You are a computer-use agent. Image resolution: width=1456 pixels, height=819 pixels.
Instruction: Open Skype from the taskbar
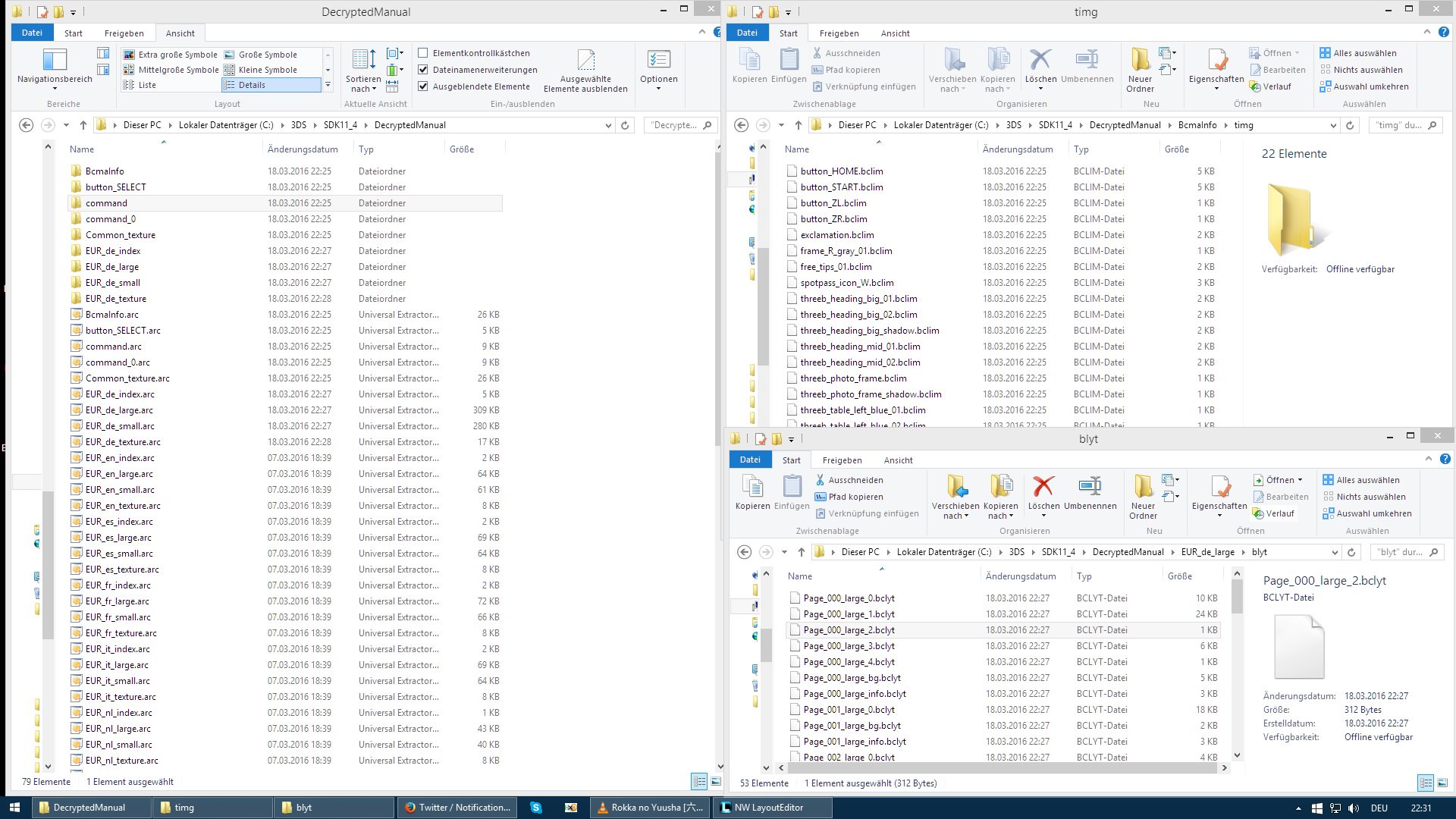[536, 808]
